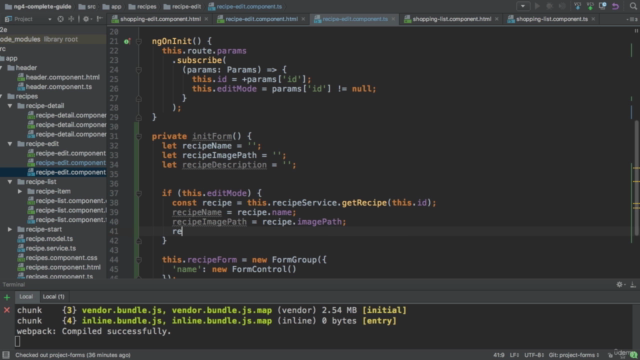Switch to shopping-edit.component.html tab
Screen dimensions: 640x360
coord(160,19)
